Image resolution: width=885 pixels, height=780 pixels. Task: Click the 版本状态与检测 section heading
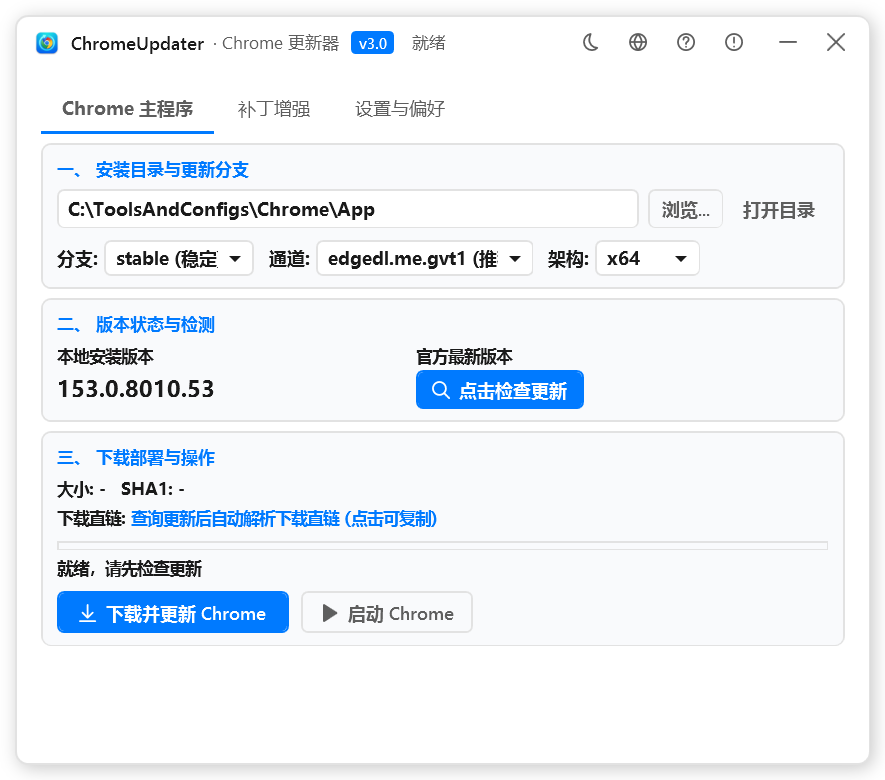pyautogui.click(x=136, y=325)
